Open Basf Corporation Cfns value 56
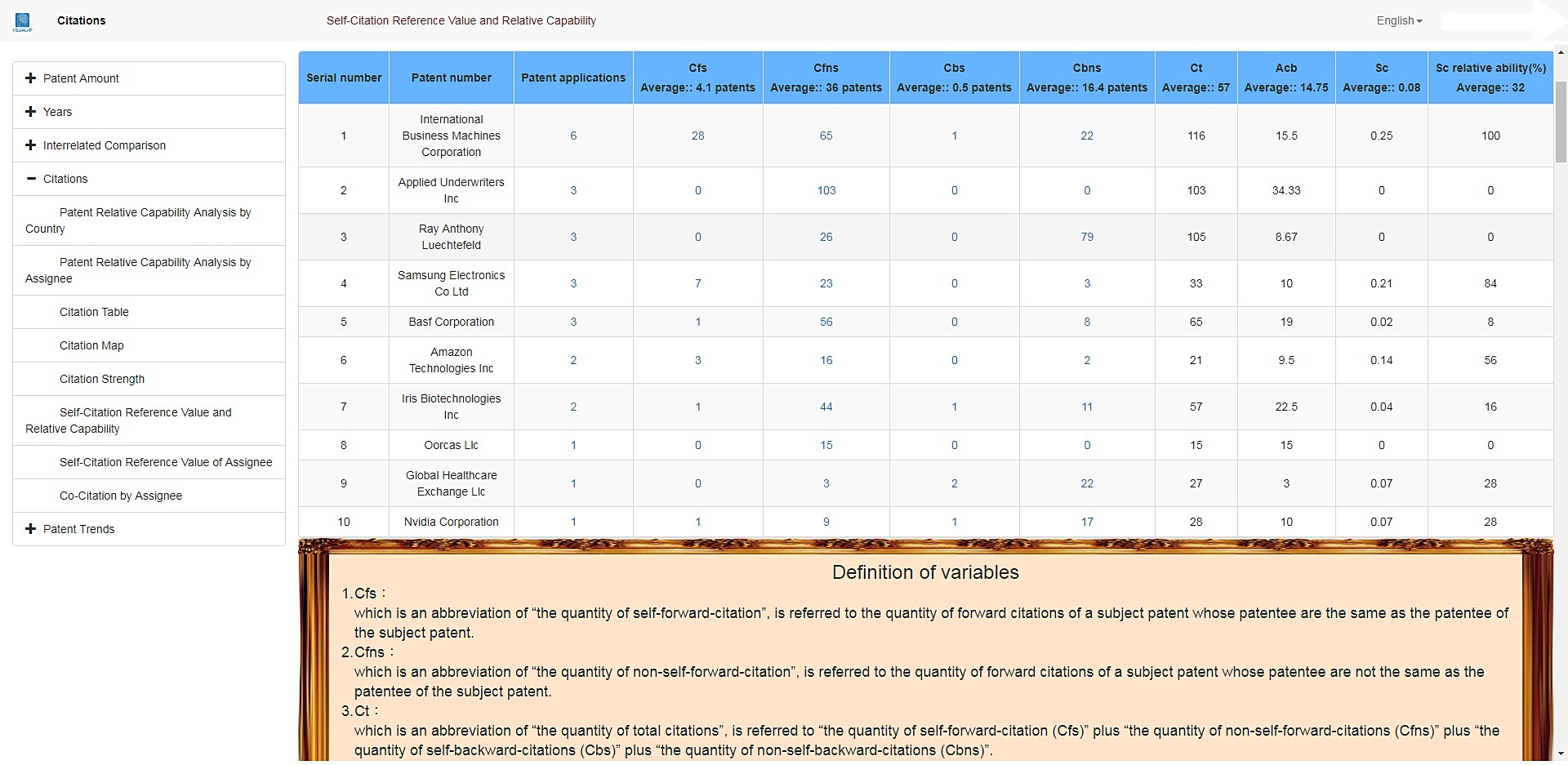Viewport: 1568px width, 765px height. (826, 322)
